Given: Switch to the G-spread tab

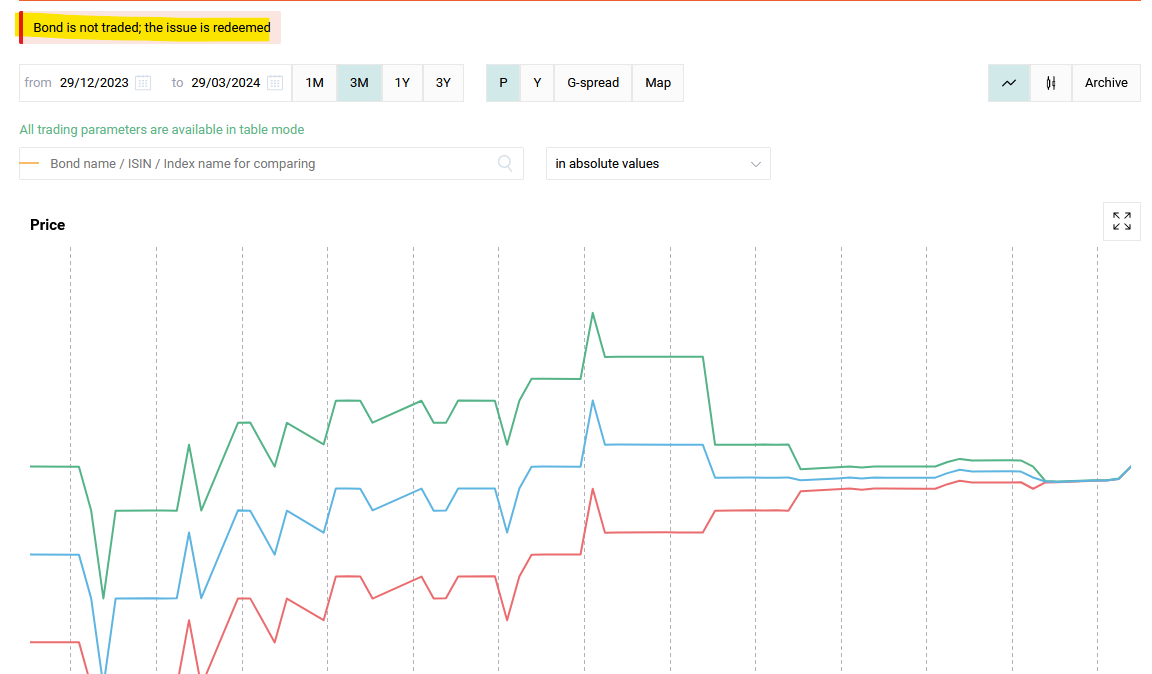Looking at the screenshot, I should pyautogui.click(x=593, y=83).
